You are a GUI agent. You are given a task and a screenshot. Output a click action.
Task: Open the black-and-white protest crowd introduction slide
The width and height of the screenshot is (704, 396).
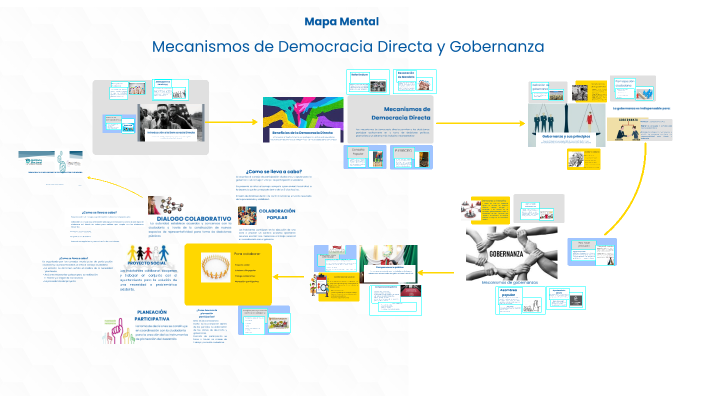point(171,123)
